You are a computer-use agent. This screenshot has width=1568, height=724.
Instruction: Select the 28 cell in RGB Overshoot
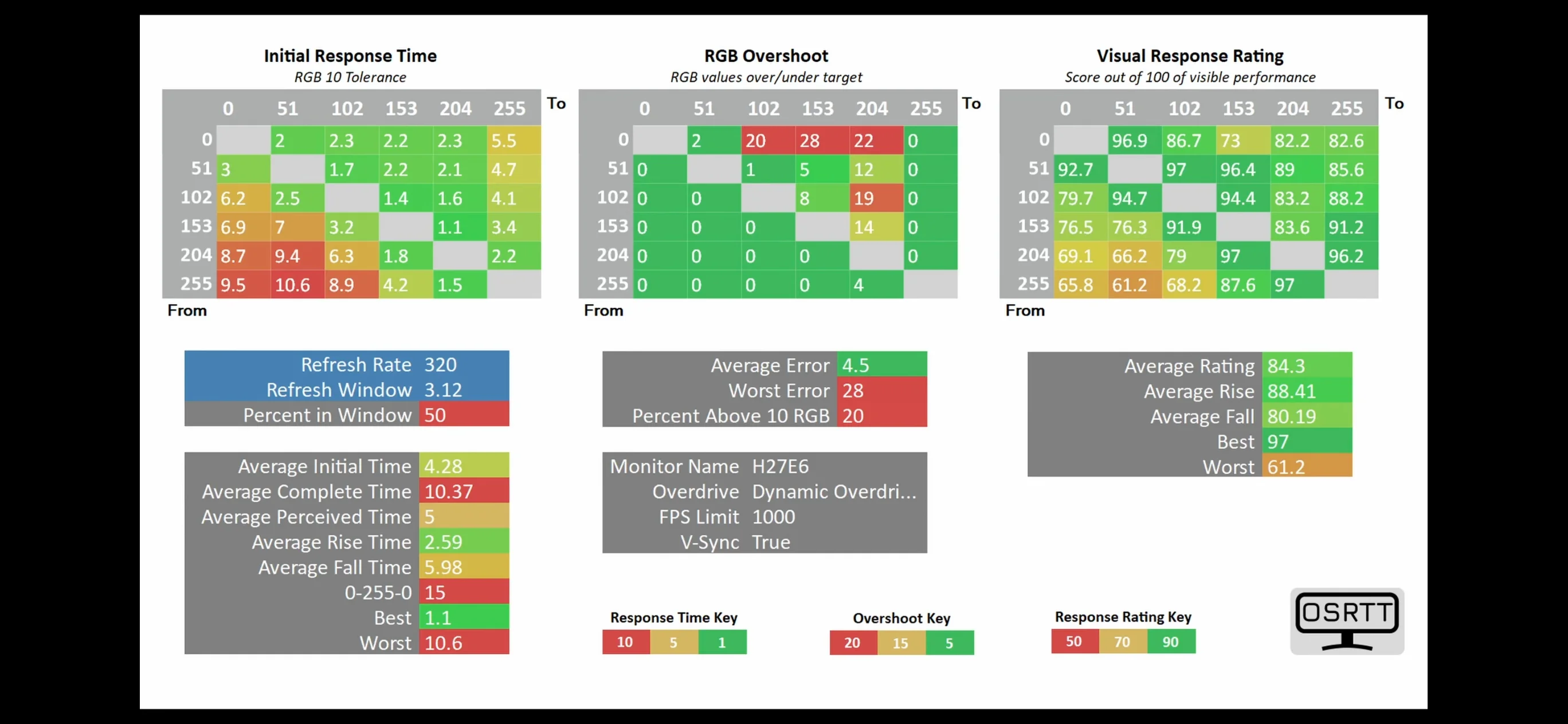tap(822, 140)
